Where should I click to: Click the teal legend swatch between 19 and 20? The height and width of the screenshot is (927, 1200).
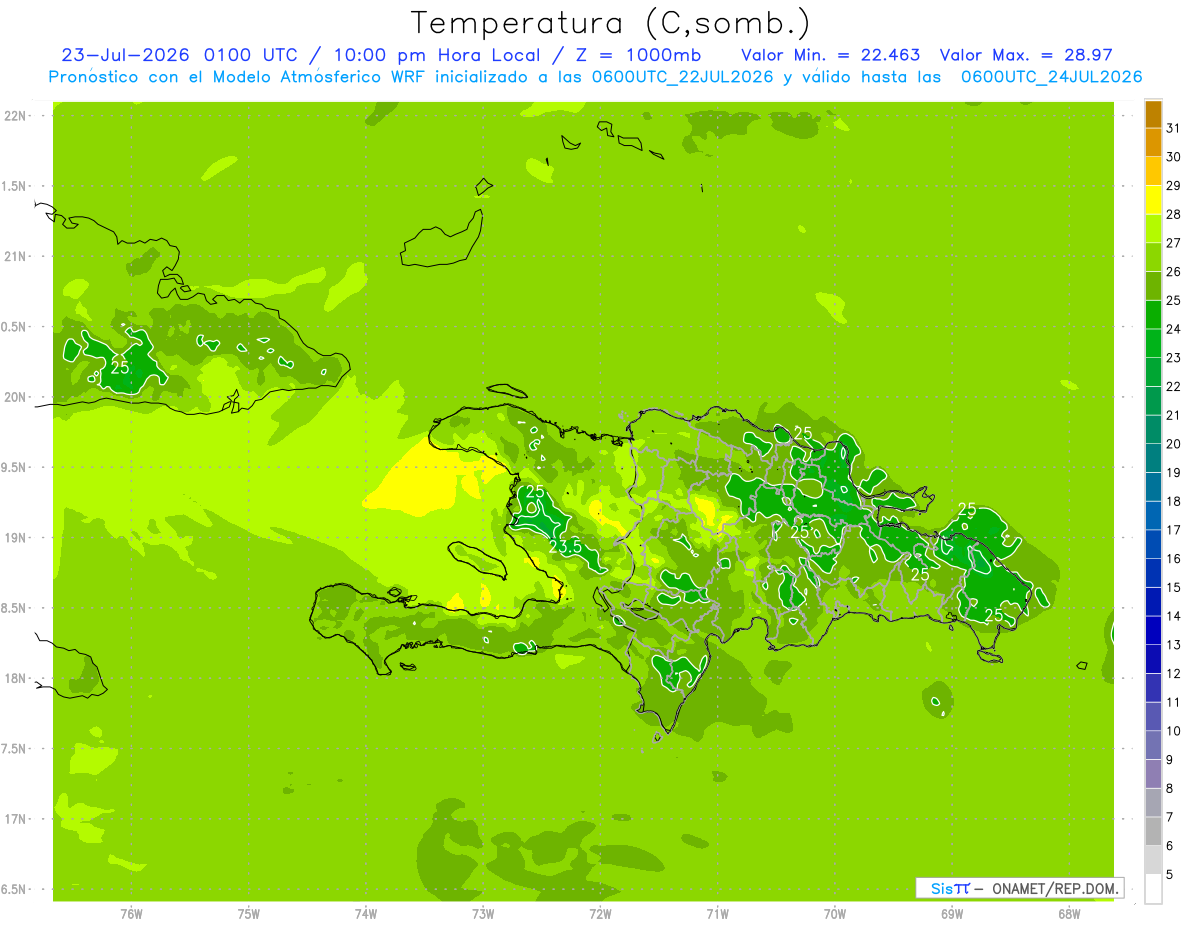(1153, 459)
